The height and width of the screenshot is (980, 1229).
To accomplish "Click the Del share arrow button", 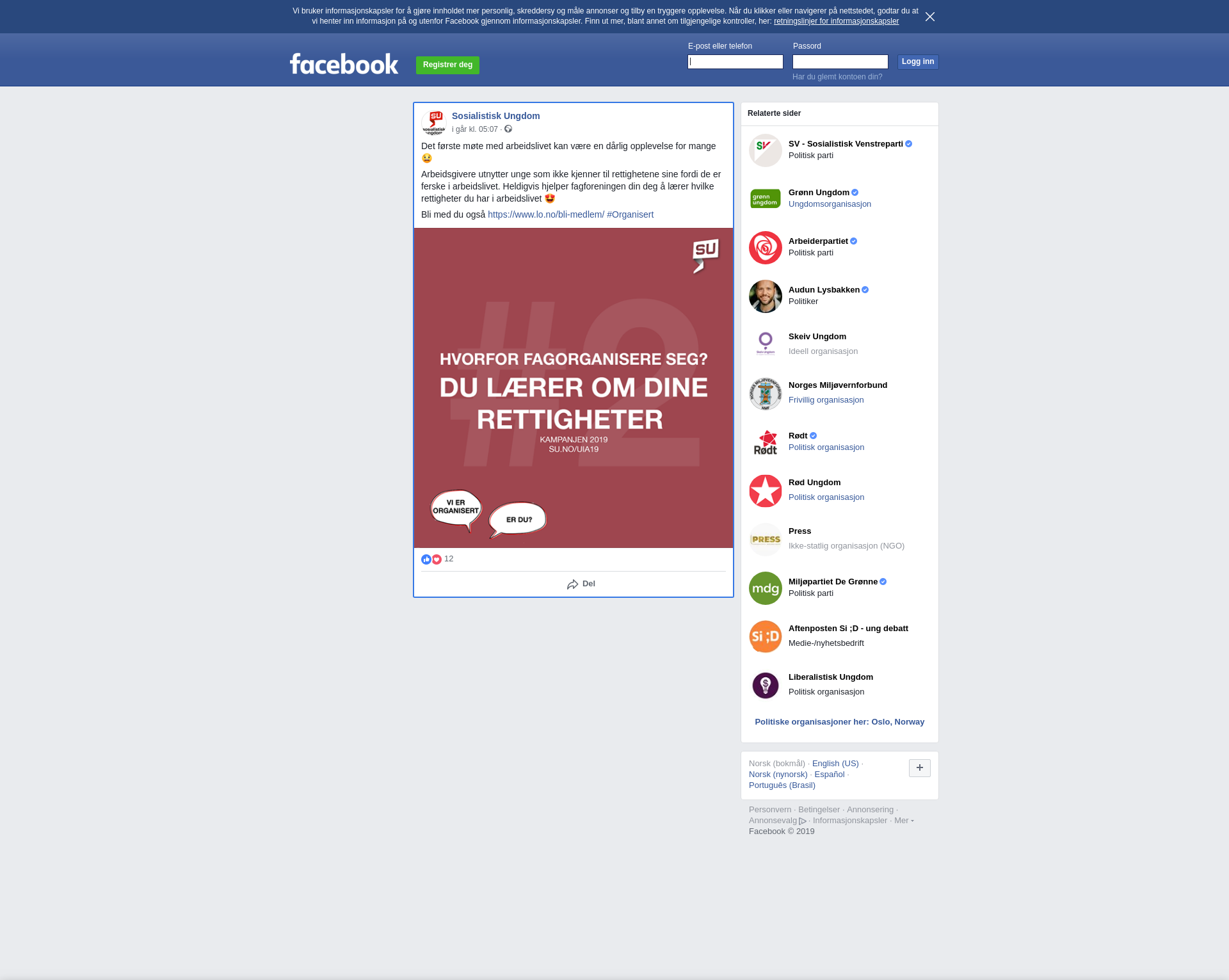I will 581,584.
